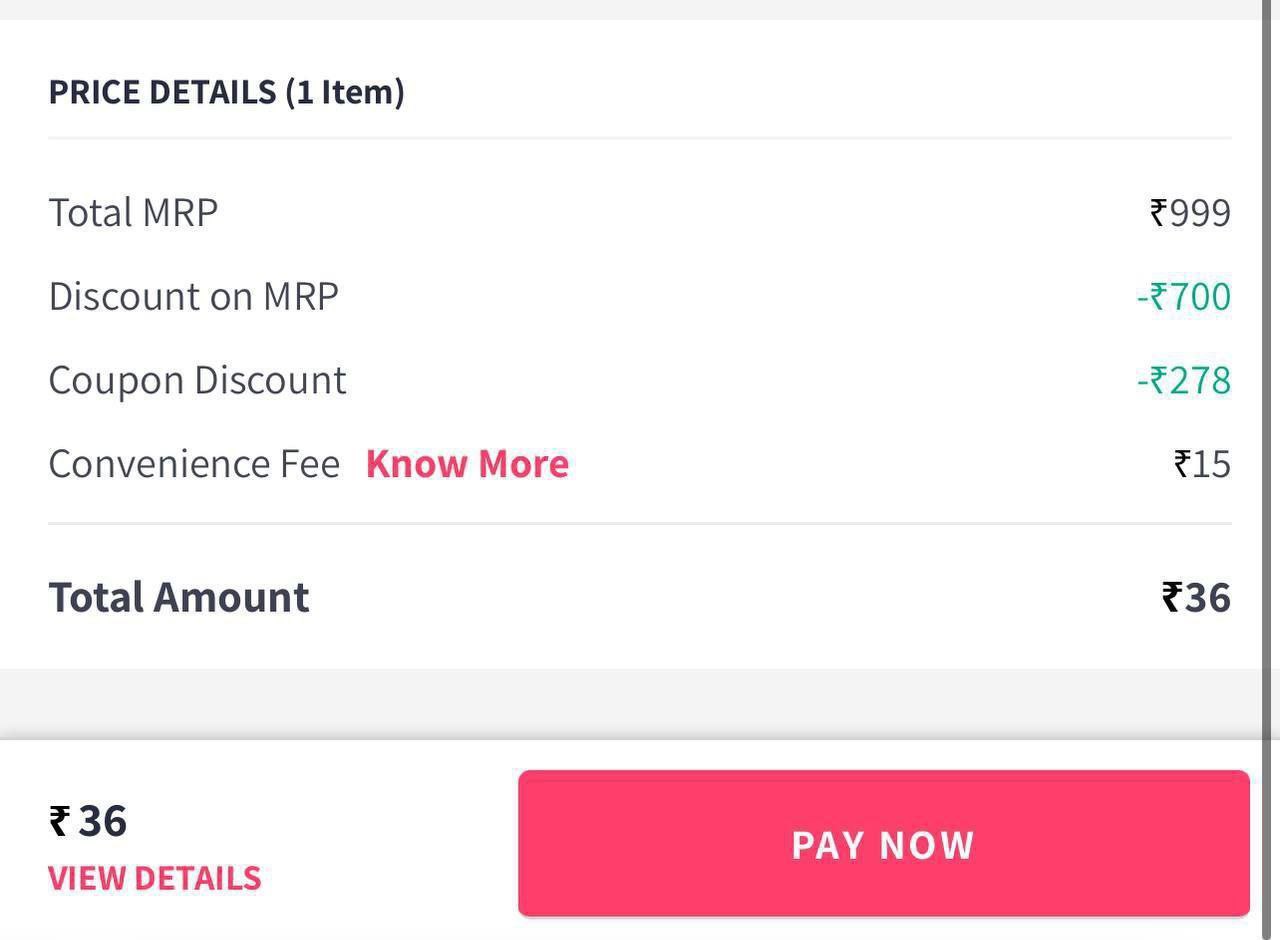1280x940 pixels.
Task: Click the gray area below Total Amount
Action: pos(630,704)
